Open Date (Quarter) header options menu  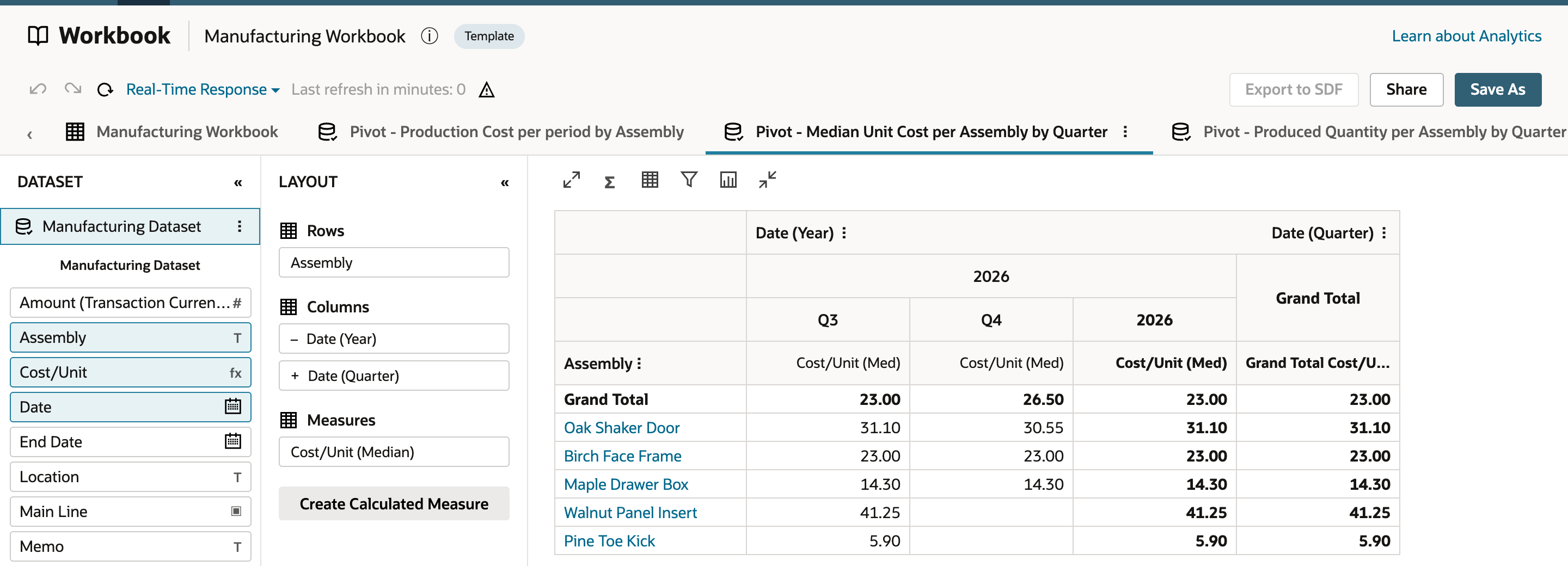tap(1383, 233)
